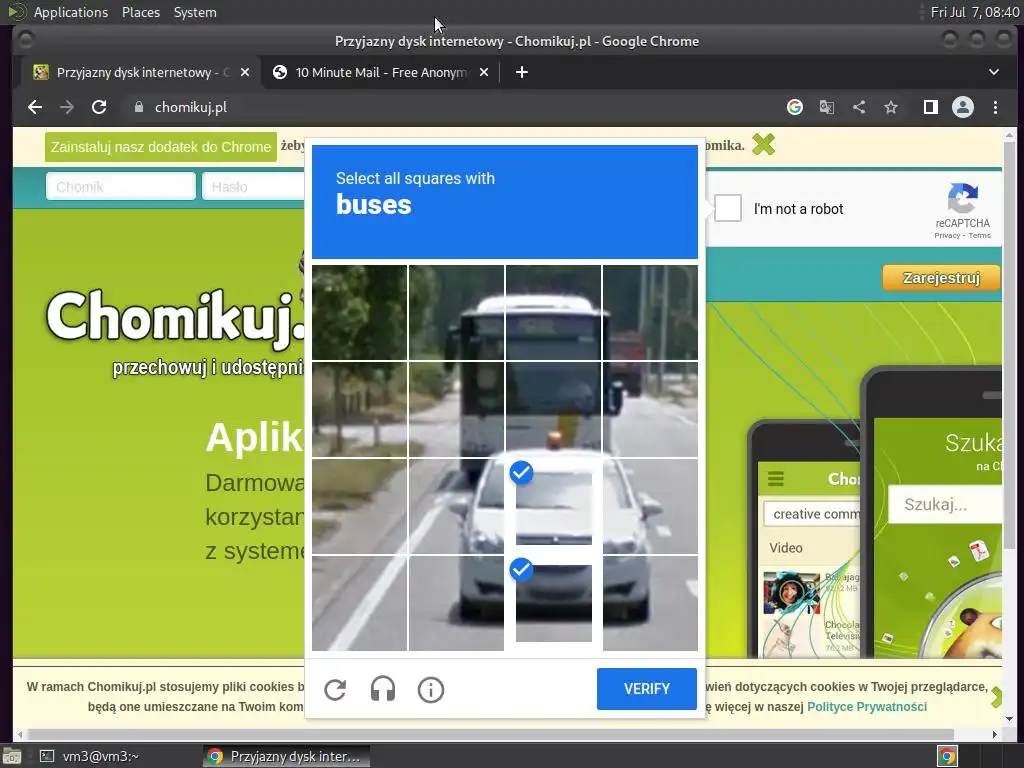The height and width of the screenshot is (768, 1024).
Task: Click the Chomik username field
Action: point(121,187)
